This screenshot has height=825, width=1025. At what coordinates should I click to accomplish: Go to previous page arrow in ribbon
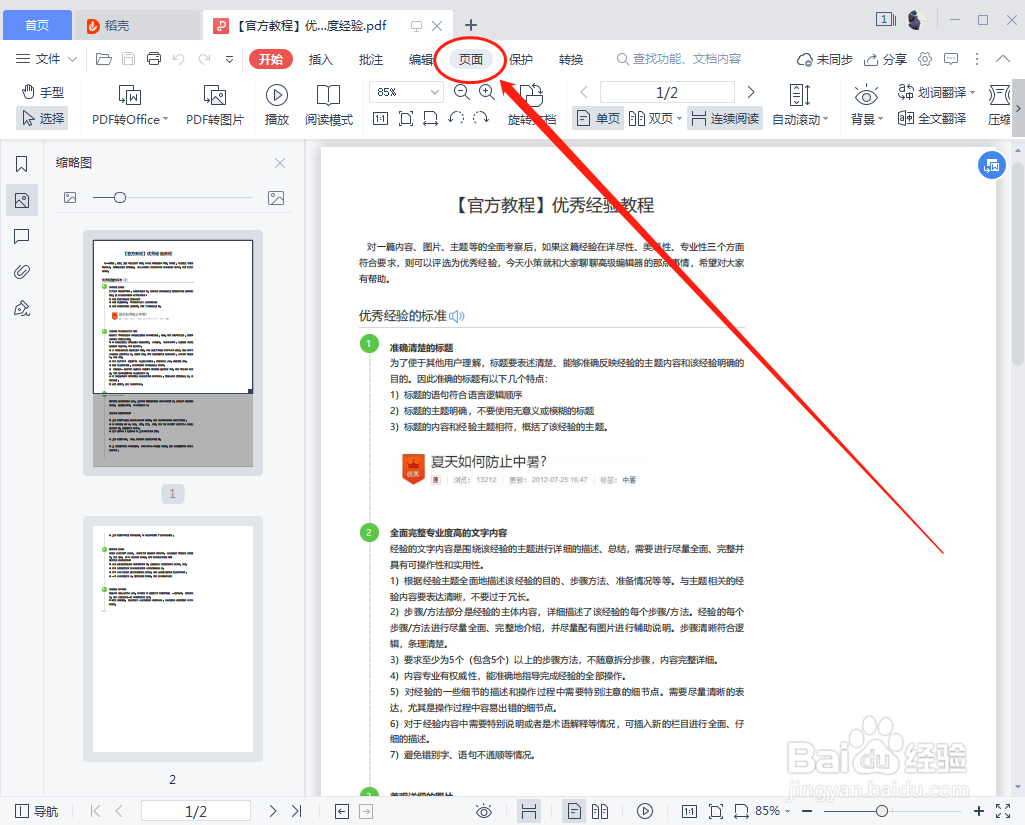(x=584, y=92)
